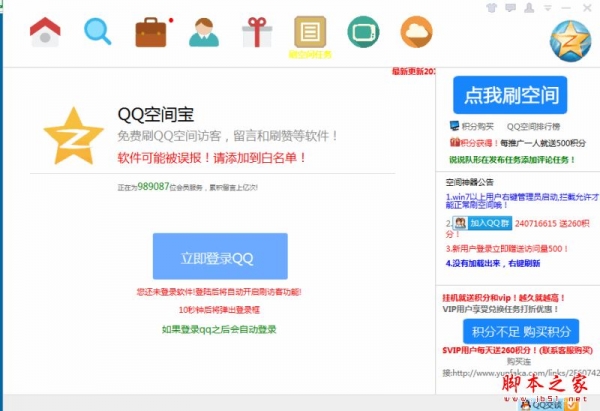The width and height of the screenshot is (600, 411).
Task: Click the 10秒钟后将弹出登录框 red text
Action: [x=219, y=310]
